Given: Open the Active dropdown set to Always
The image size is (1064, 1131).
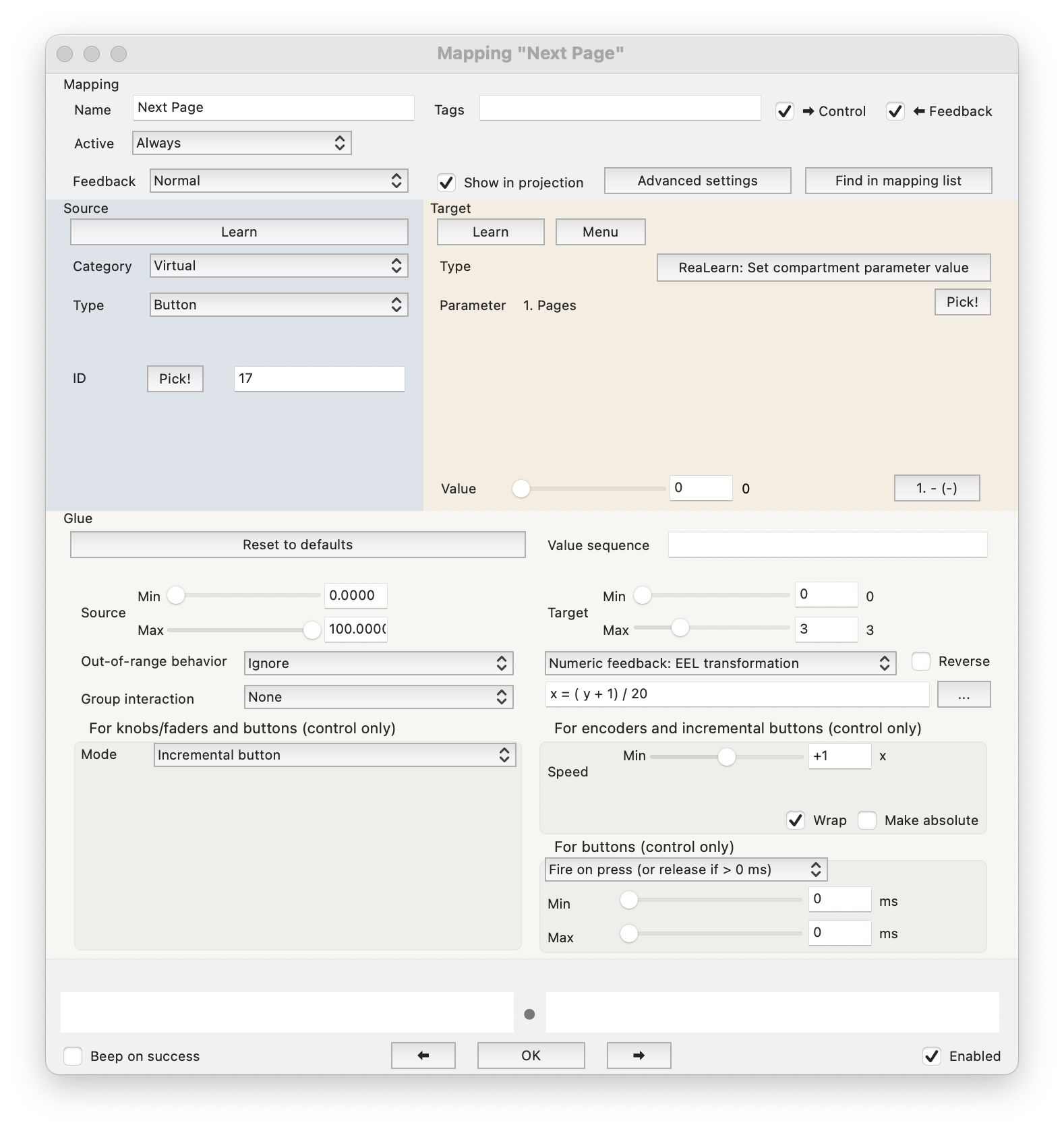Looking at the screenshot, I should click(241, 143).
